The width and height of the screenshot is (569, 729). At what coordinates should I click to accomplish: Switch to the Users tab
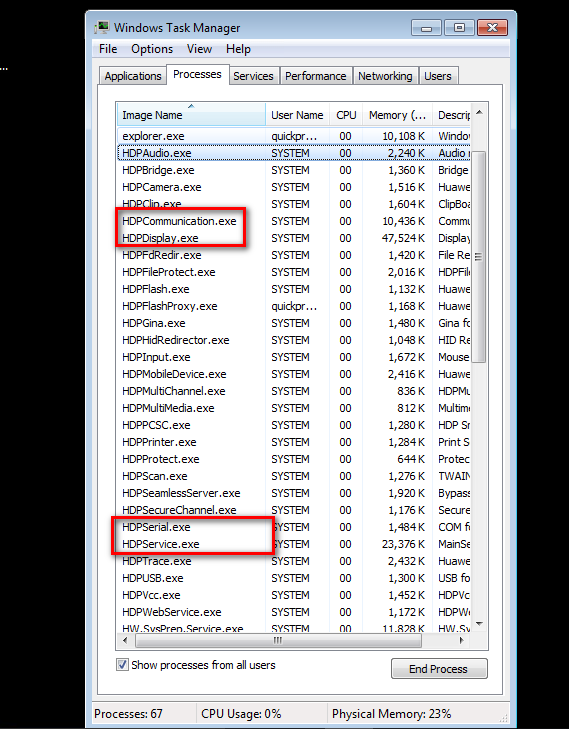point(437,76)
